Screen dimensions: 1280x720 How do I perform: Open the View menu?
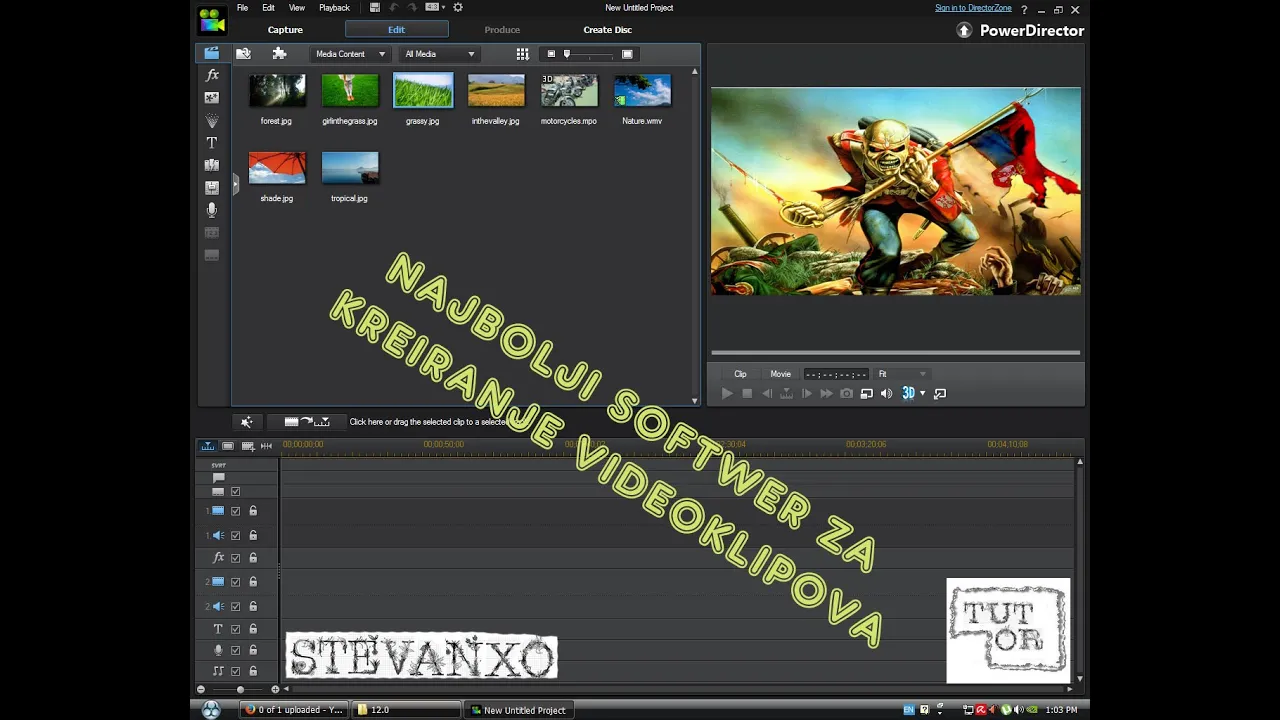click(297, 8)
